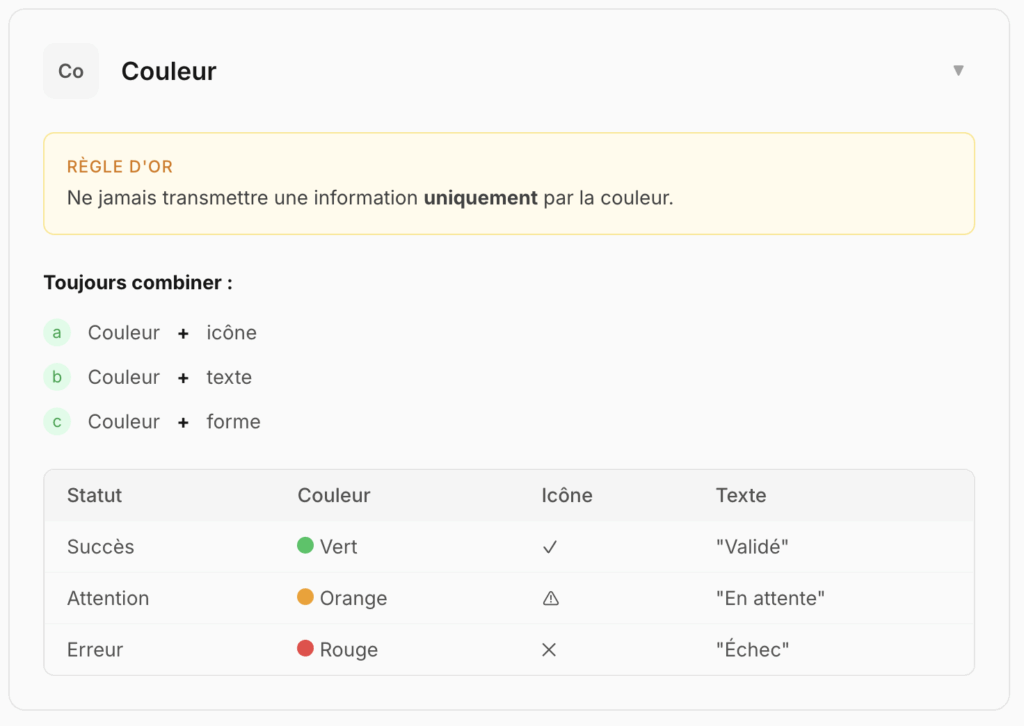This screenshot has height=726, width=1024.
Task: Click the Couleur section heading
Action: click(169, 71)
